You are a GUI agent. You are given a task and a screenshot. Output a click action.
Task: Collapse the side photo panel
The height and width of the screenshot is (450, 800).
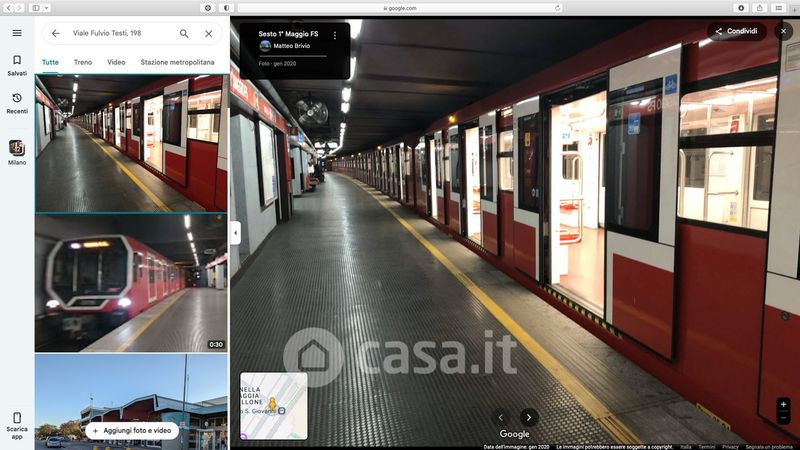click(235, 233)
